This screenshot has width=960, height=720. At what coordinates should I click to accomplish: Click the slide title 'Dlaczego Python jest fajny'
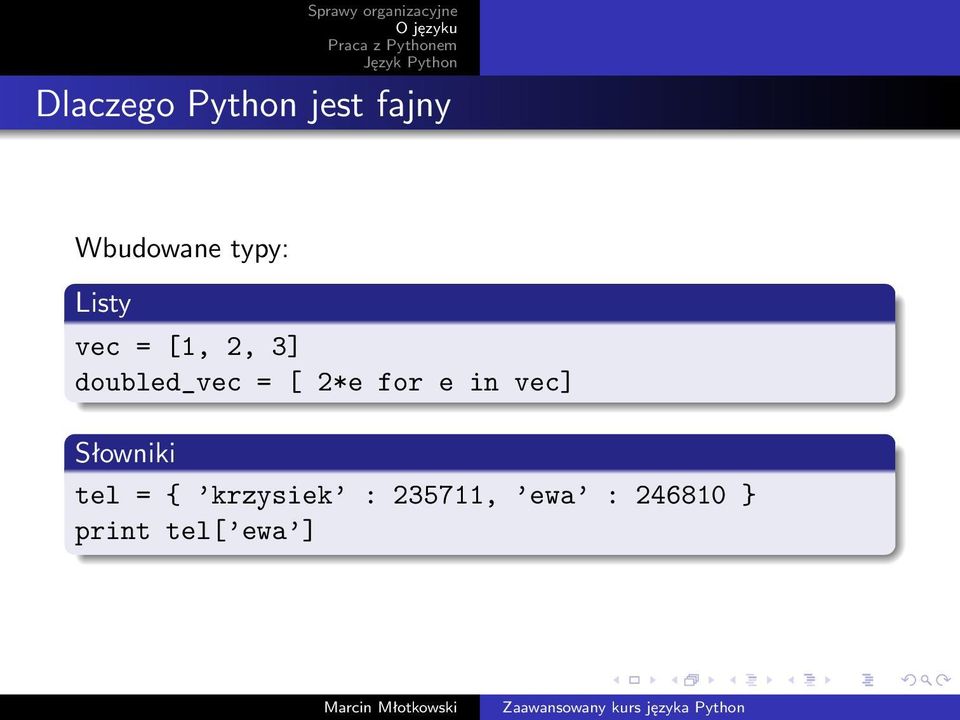pyautogui.click(x=243, y=104)
